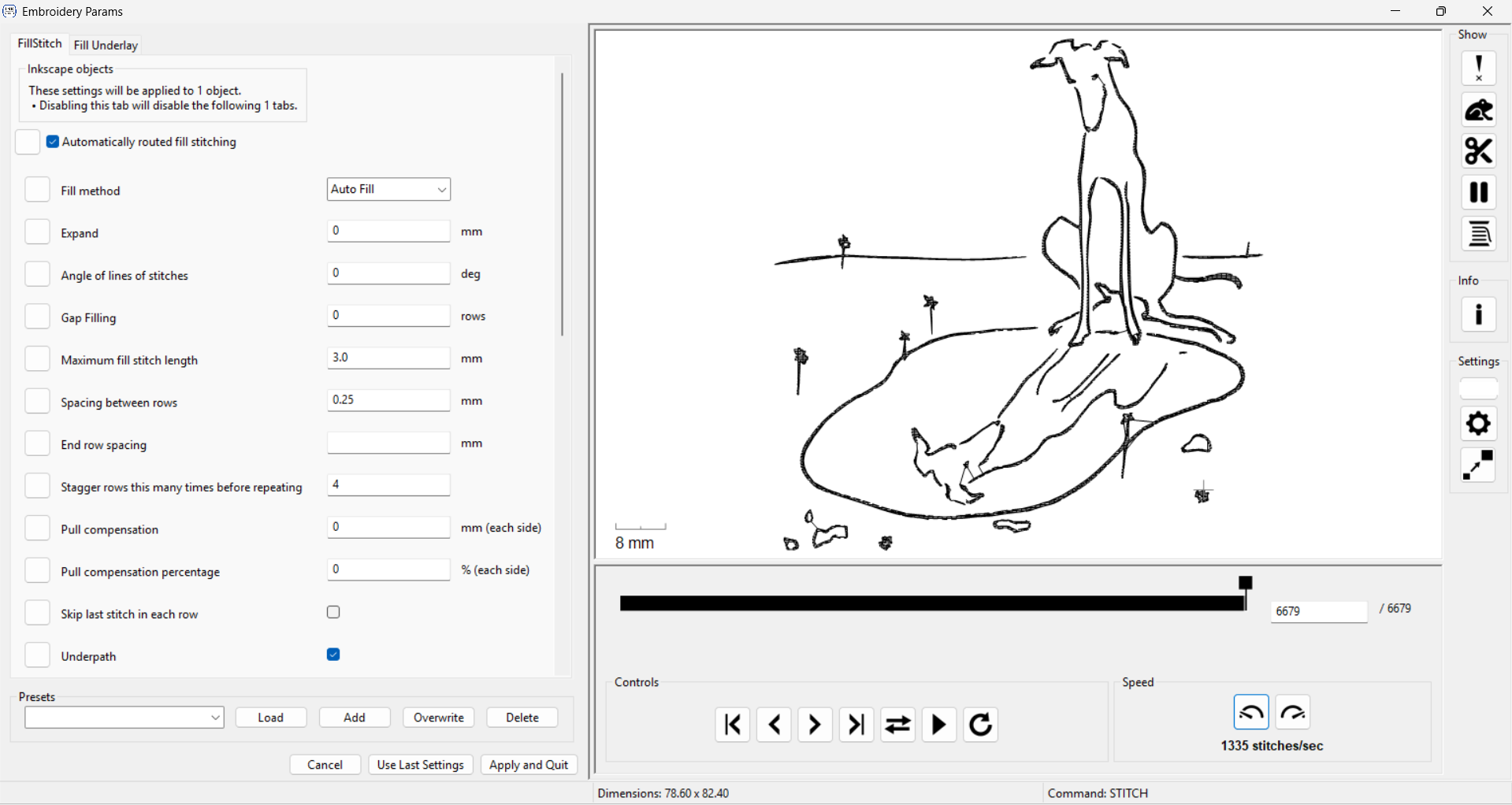The width and height of the screenshot is (1512, 805).
Task: Toggle trims display with scissors icon
Action: (x=1478, y=151)
